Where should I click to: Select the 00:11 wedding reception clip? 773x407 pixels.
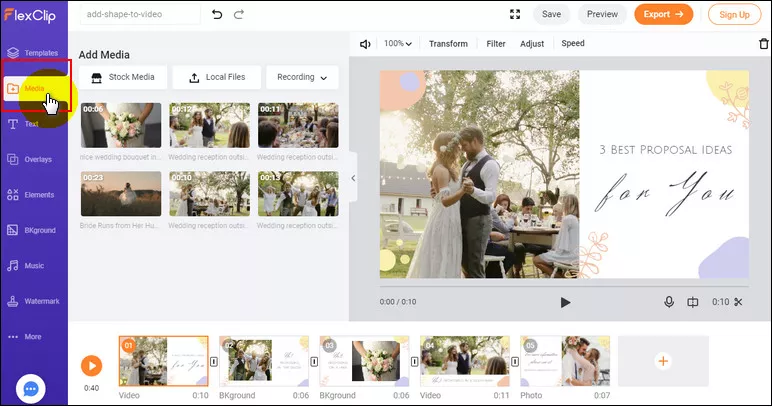(298, 125)
